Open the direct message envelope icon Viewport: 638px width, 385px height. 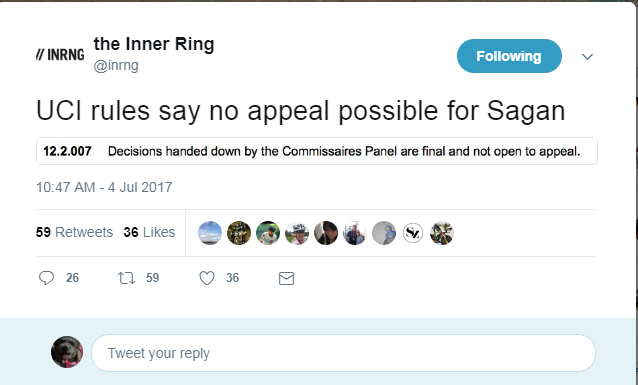click(x=286, y=278)
